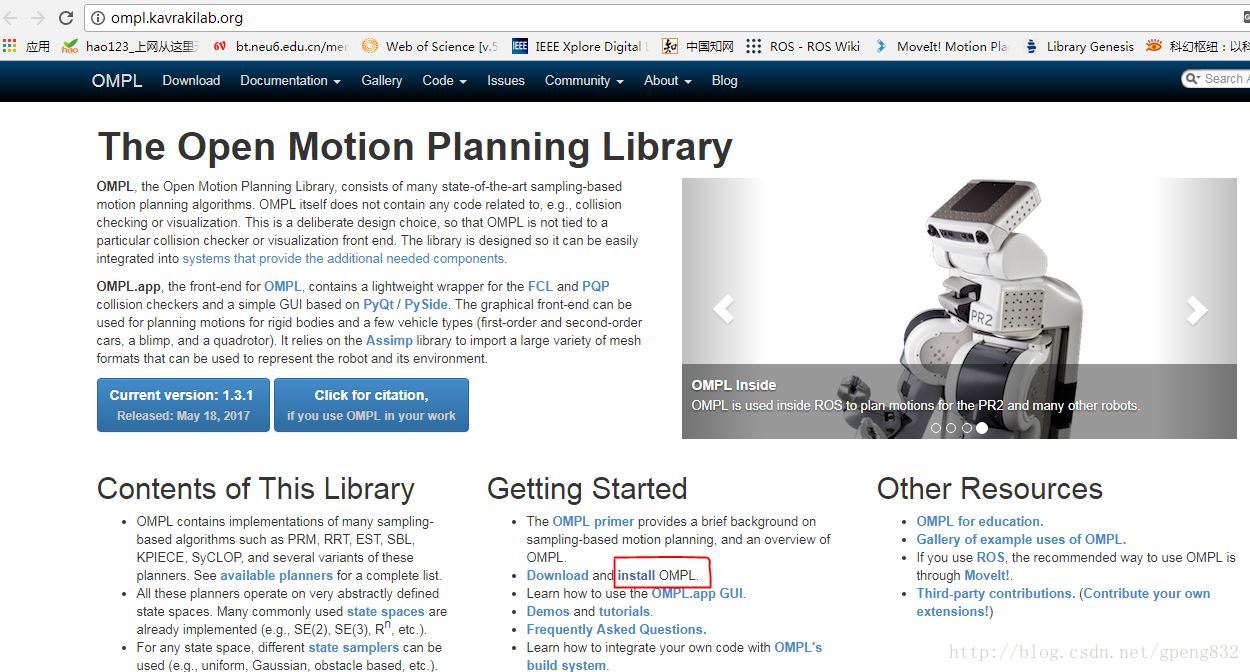
Task: Select first carousel indicator dot
Action: point(936,428)
